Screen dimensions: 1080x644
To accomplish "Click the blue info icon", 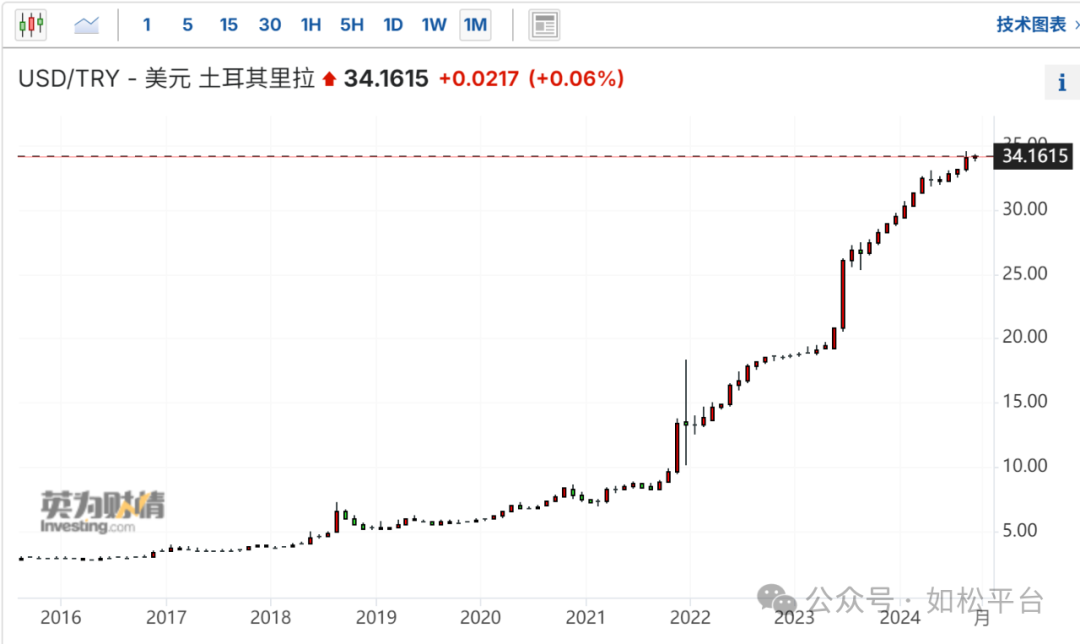I will [1061, 83].
